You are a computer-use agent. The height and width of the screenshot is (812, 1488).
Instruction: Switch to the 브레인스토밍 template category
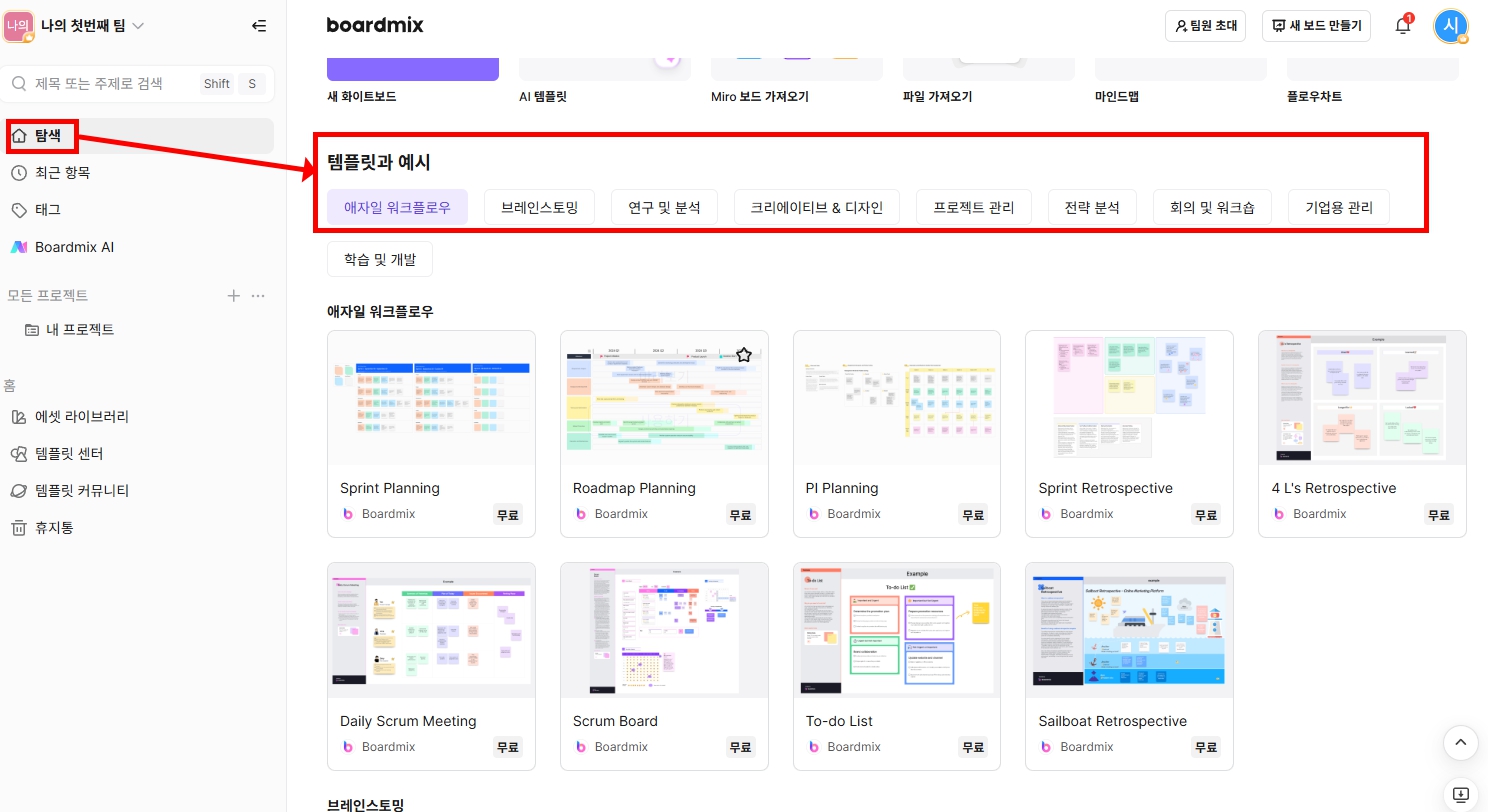(539, 207)
